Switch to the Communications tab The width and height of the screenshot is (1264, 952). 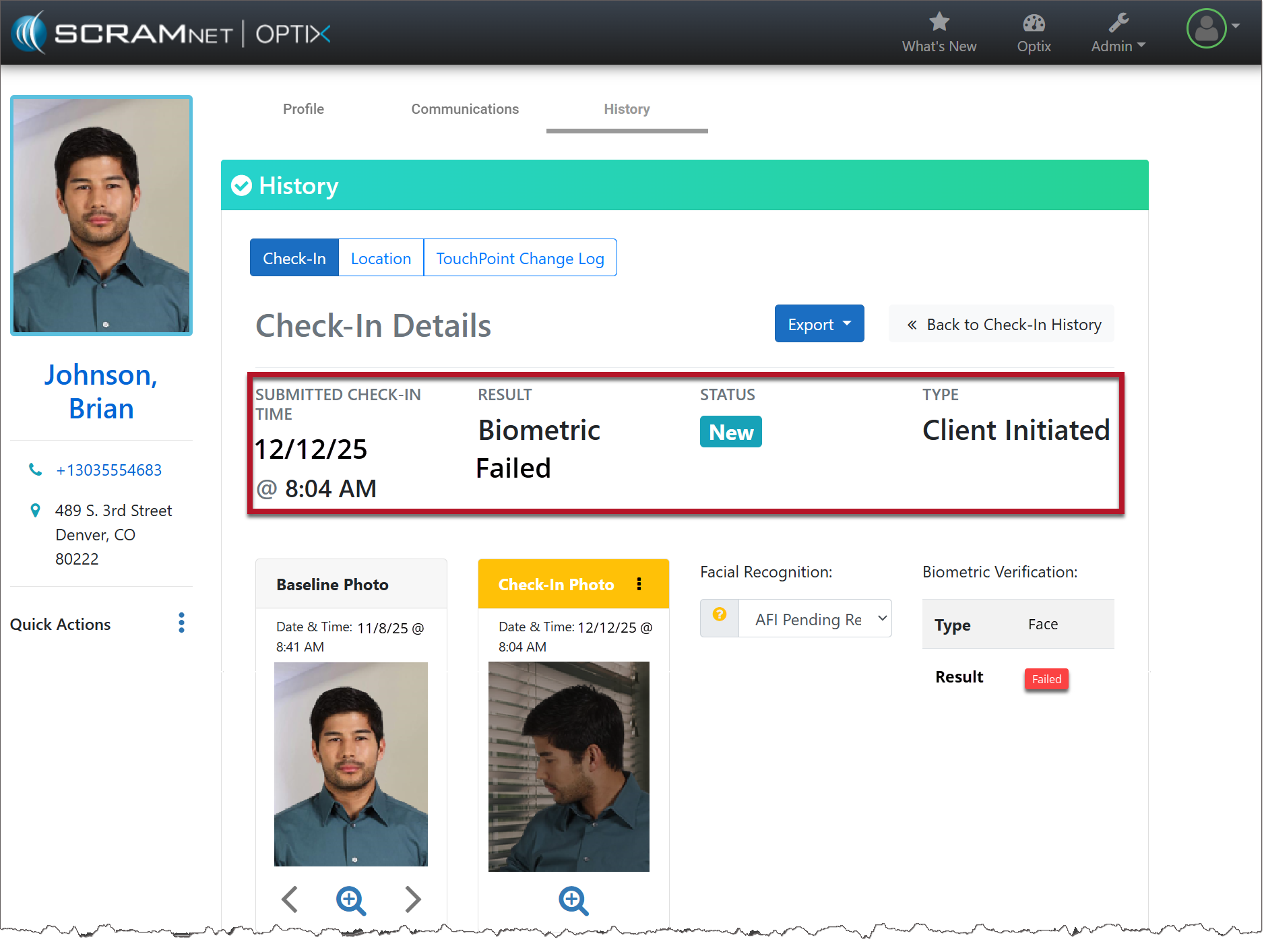[465, 109]
